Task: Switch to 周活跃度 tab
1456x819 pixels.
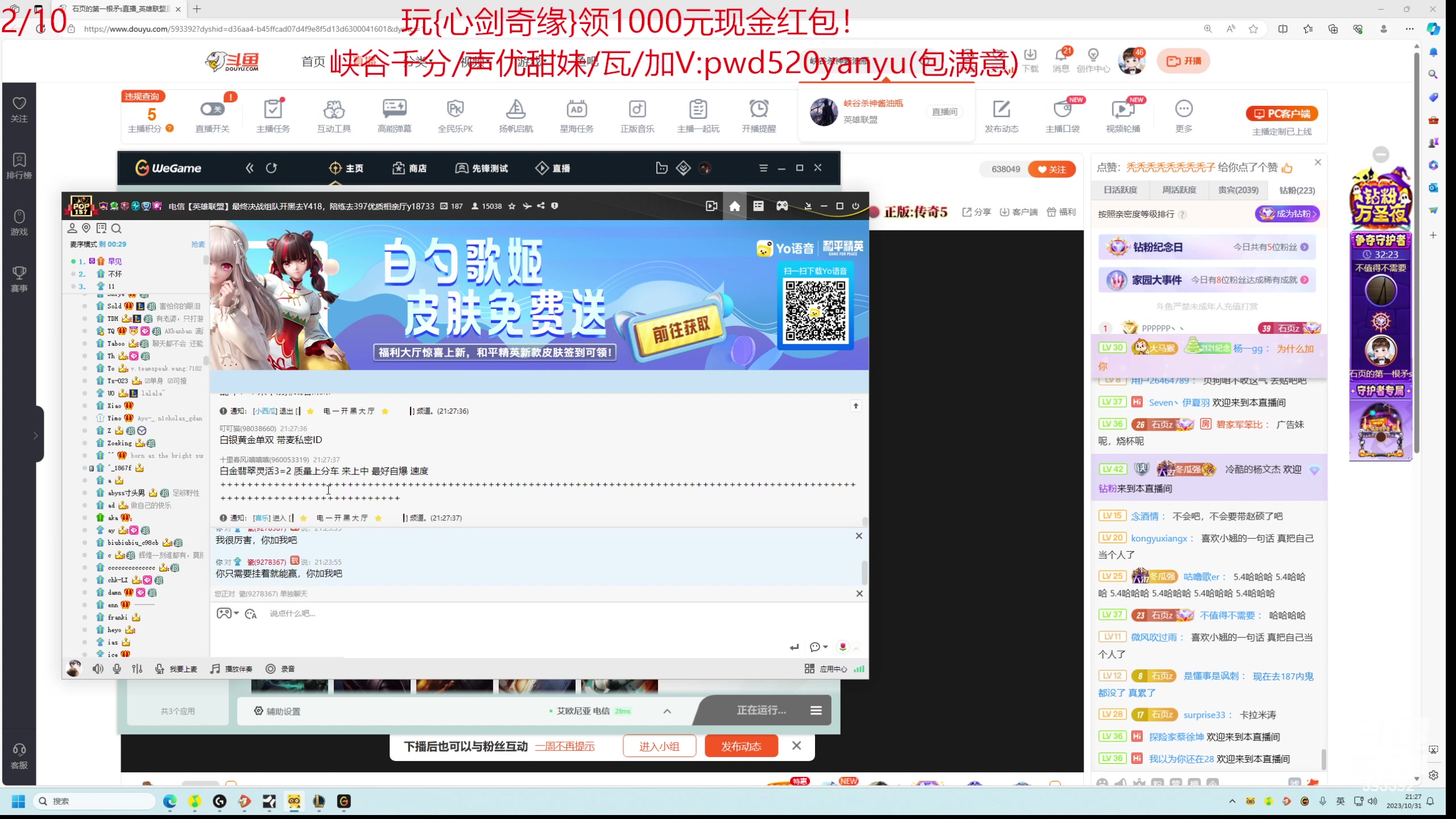Action: (1179, 190)
